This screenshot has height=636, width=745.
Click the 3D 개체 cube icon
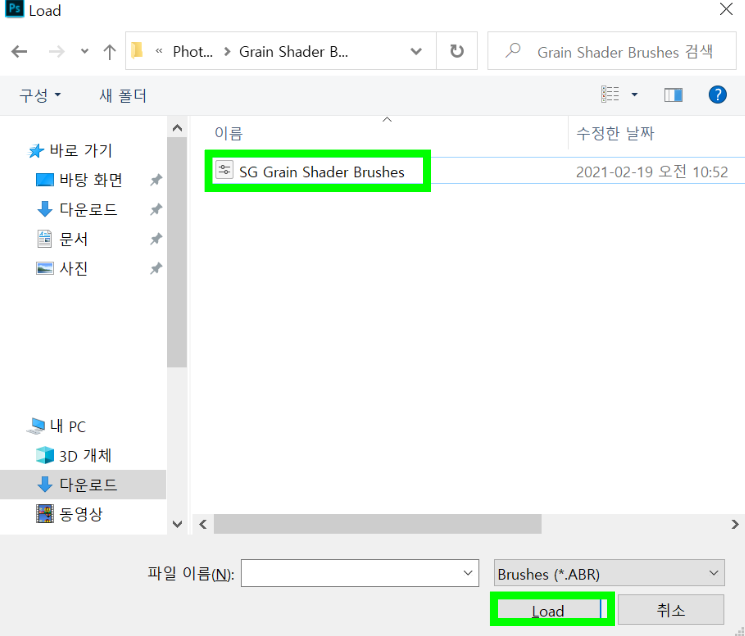45,455
